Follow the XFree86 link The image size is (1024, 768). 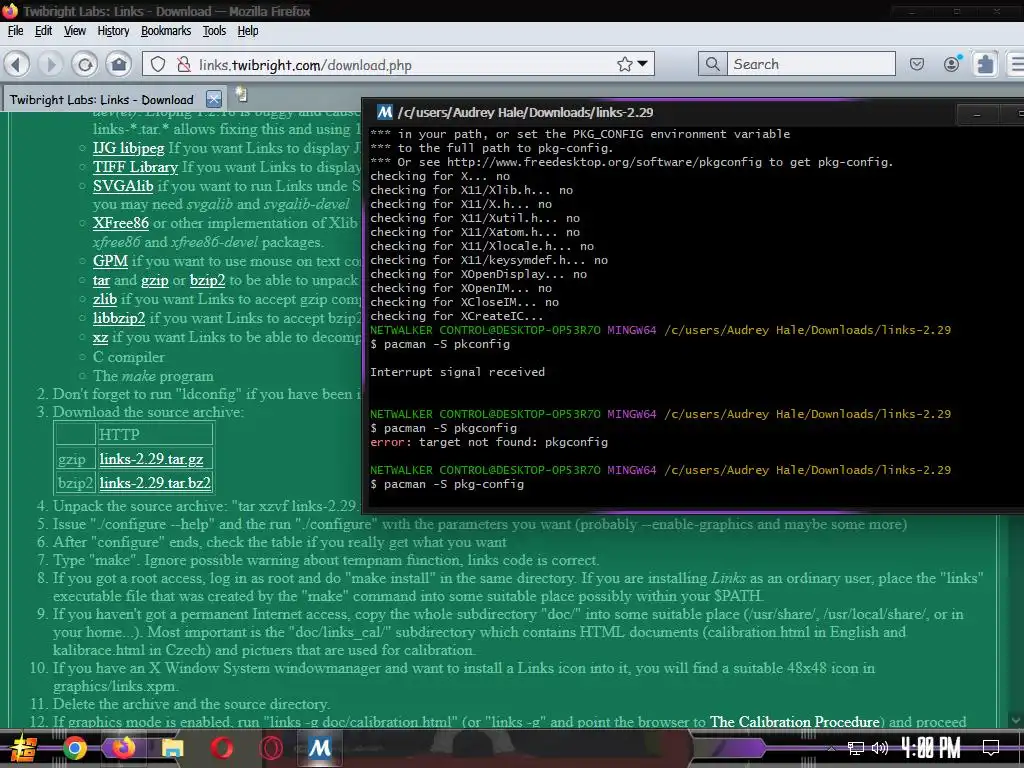(121, 223)
